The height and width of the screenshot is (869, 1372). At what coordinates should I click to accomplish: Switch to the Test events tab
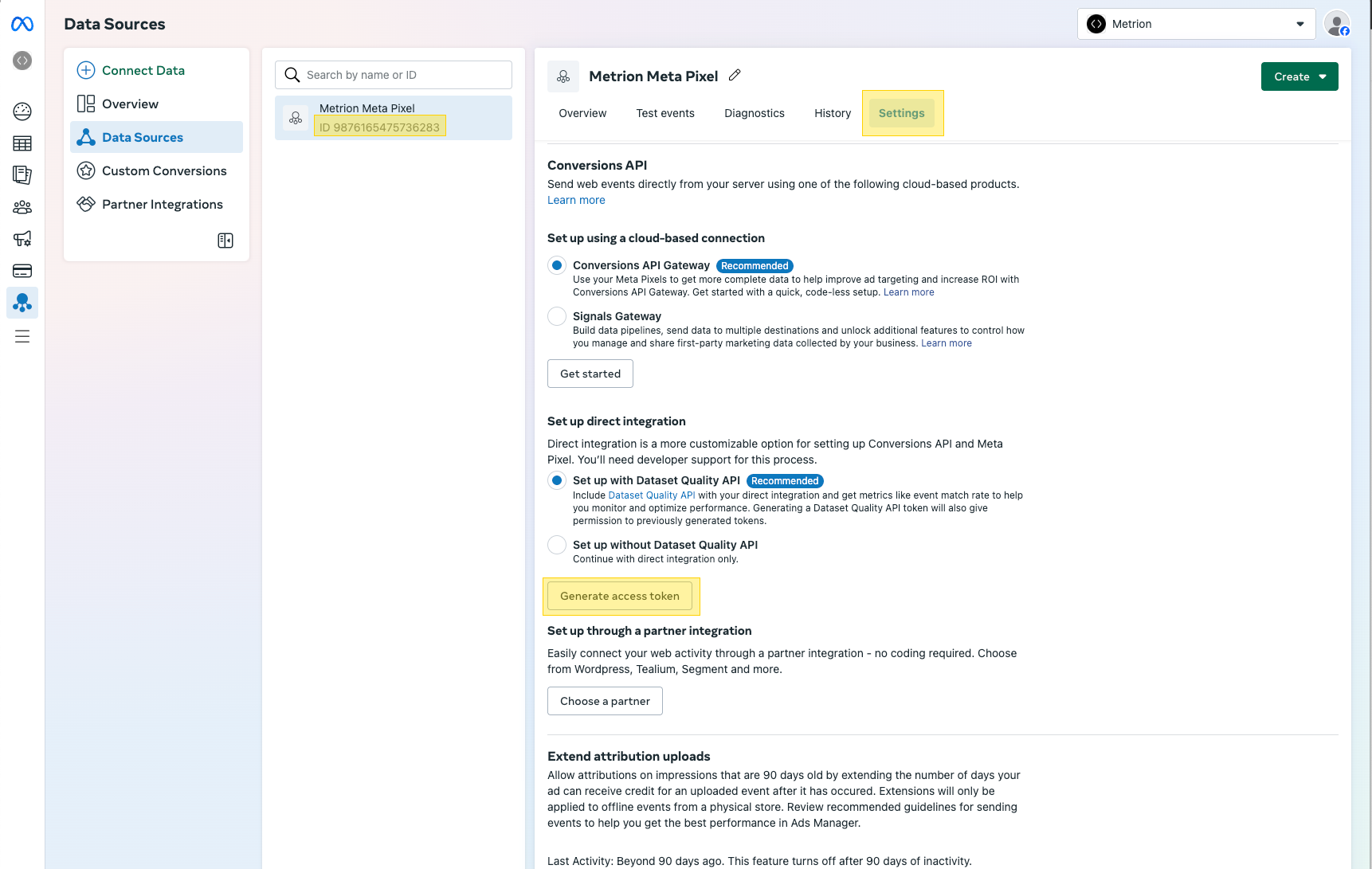click(x=665, y=113)
